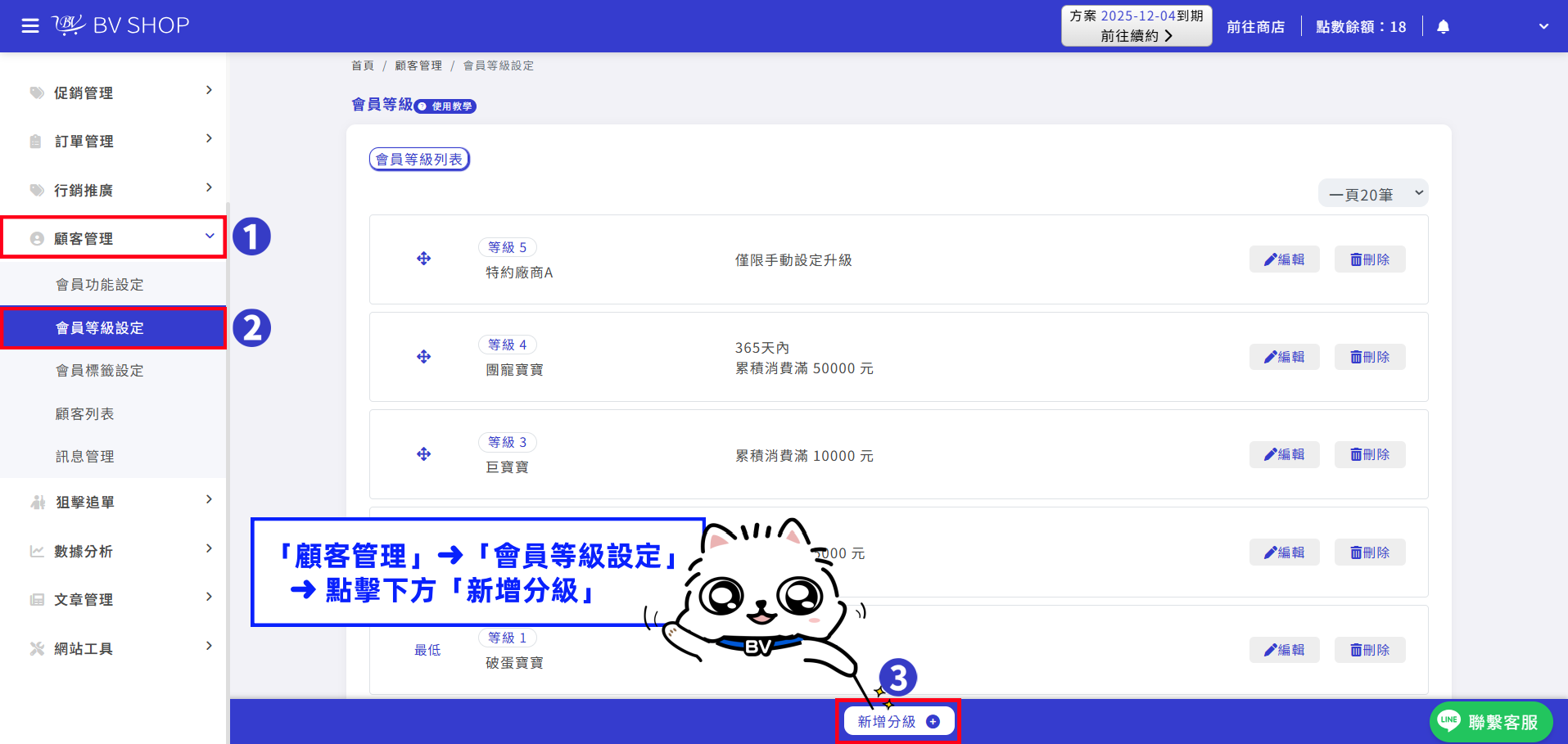This screenshot has height=744, width=1568.
Task: Delete the 團寵寶寶 level
Action: pyautogui.click(x=1370, y=357)
